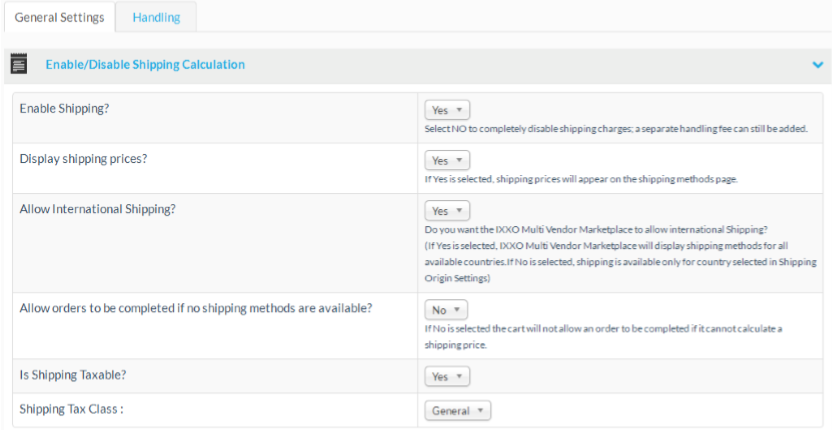Change the no-shipping-methods orders dropdown set to No
Image resolution: width=832 pixels, height=437 pixels.
click(446, 310)
